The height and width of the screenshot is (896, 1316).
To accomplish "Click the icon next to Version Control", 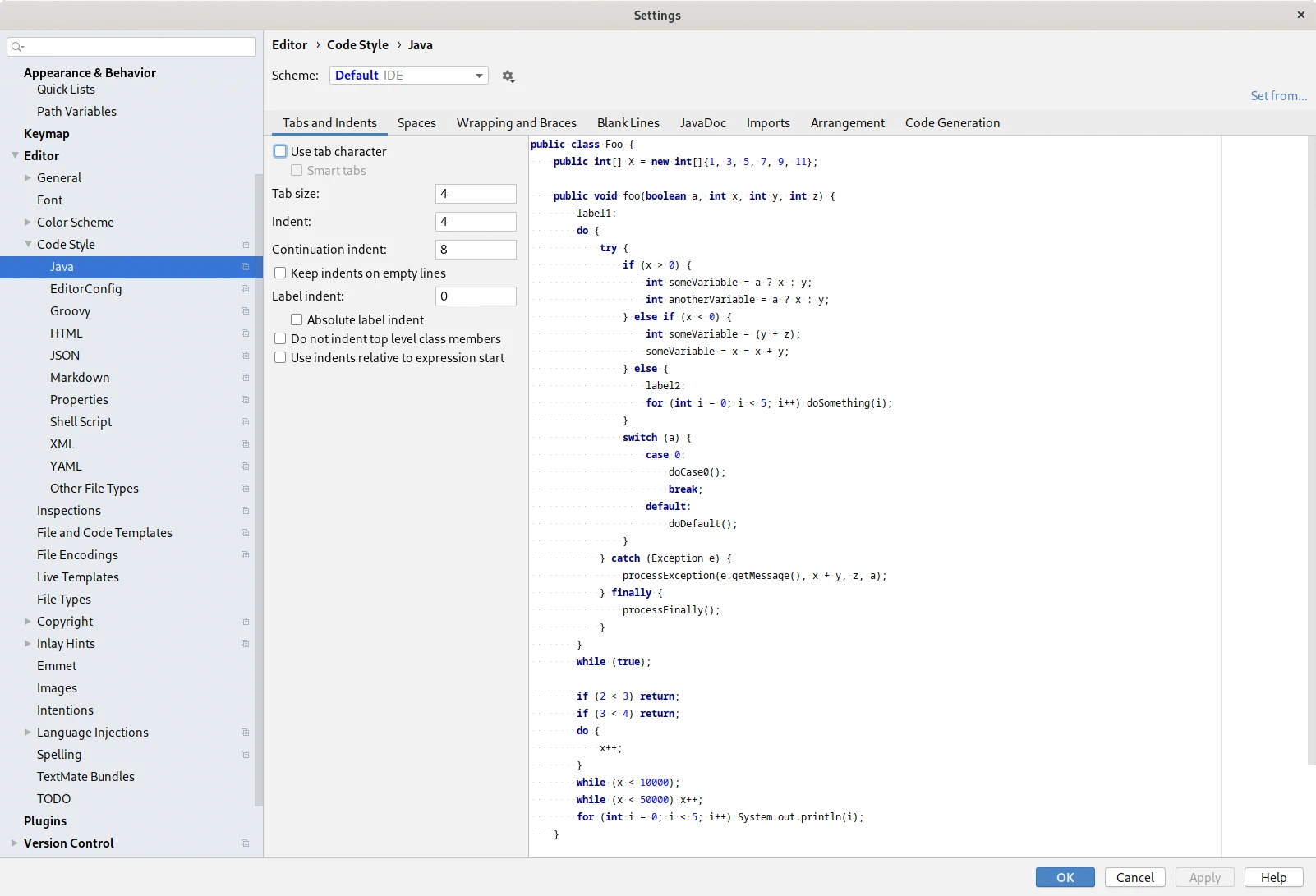I will pos(245,843).
